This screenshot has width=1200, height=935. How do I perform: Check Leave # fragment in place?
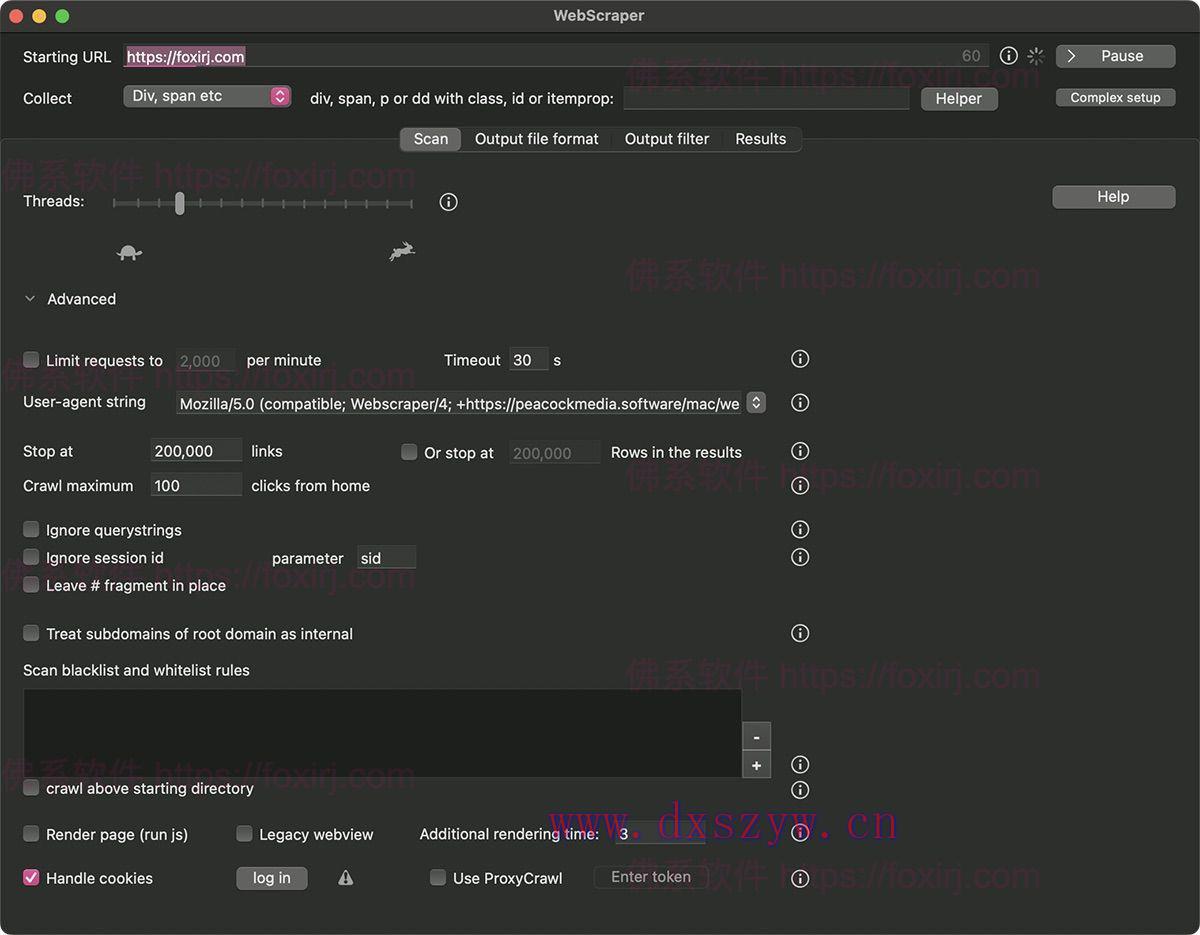31,585
